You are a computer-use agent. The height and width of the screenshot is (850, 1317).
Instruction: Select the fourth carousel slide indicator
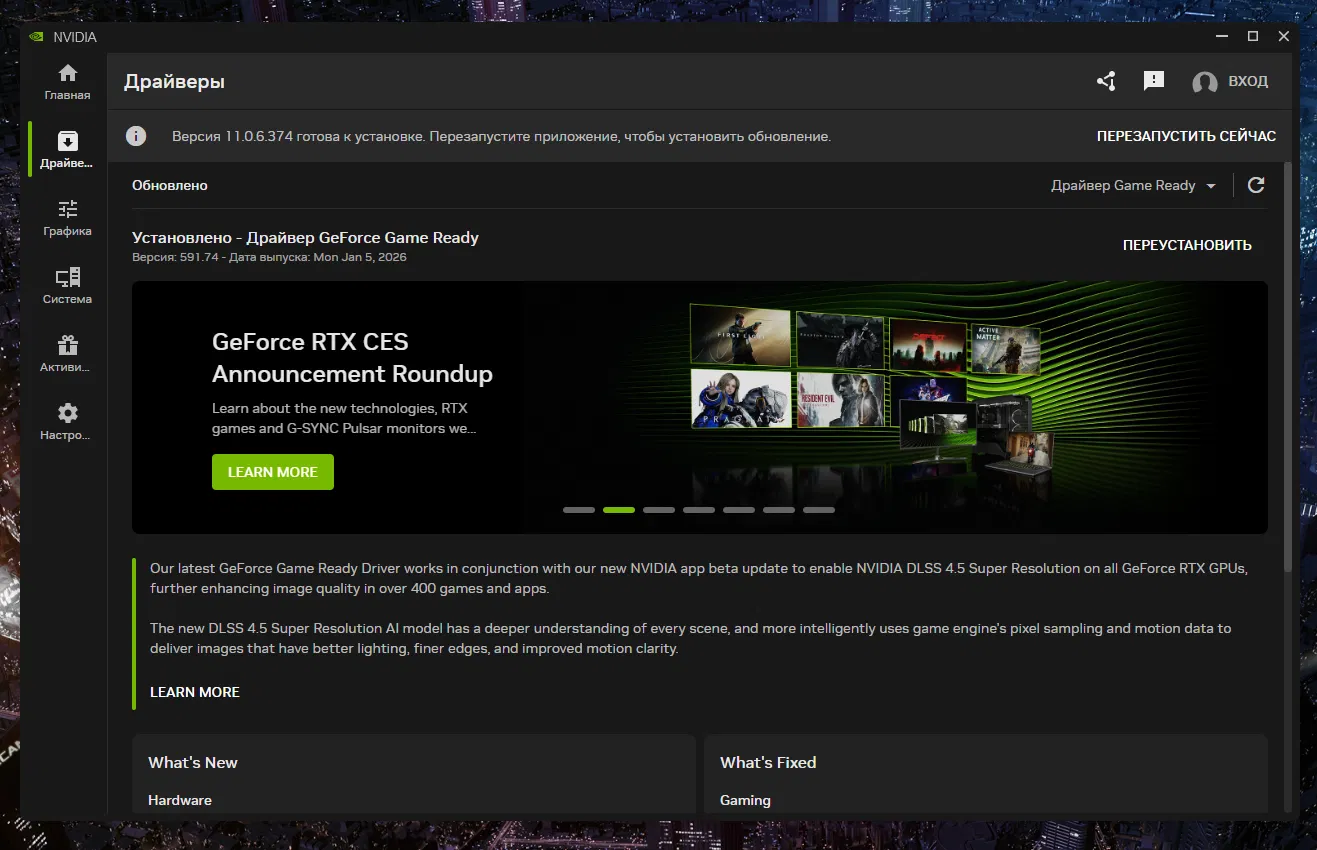(x=699, y=510)
